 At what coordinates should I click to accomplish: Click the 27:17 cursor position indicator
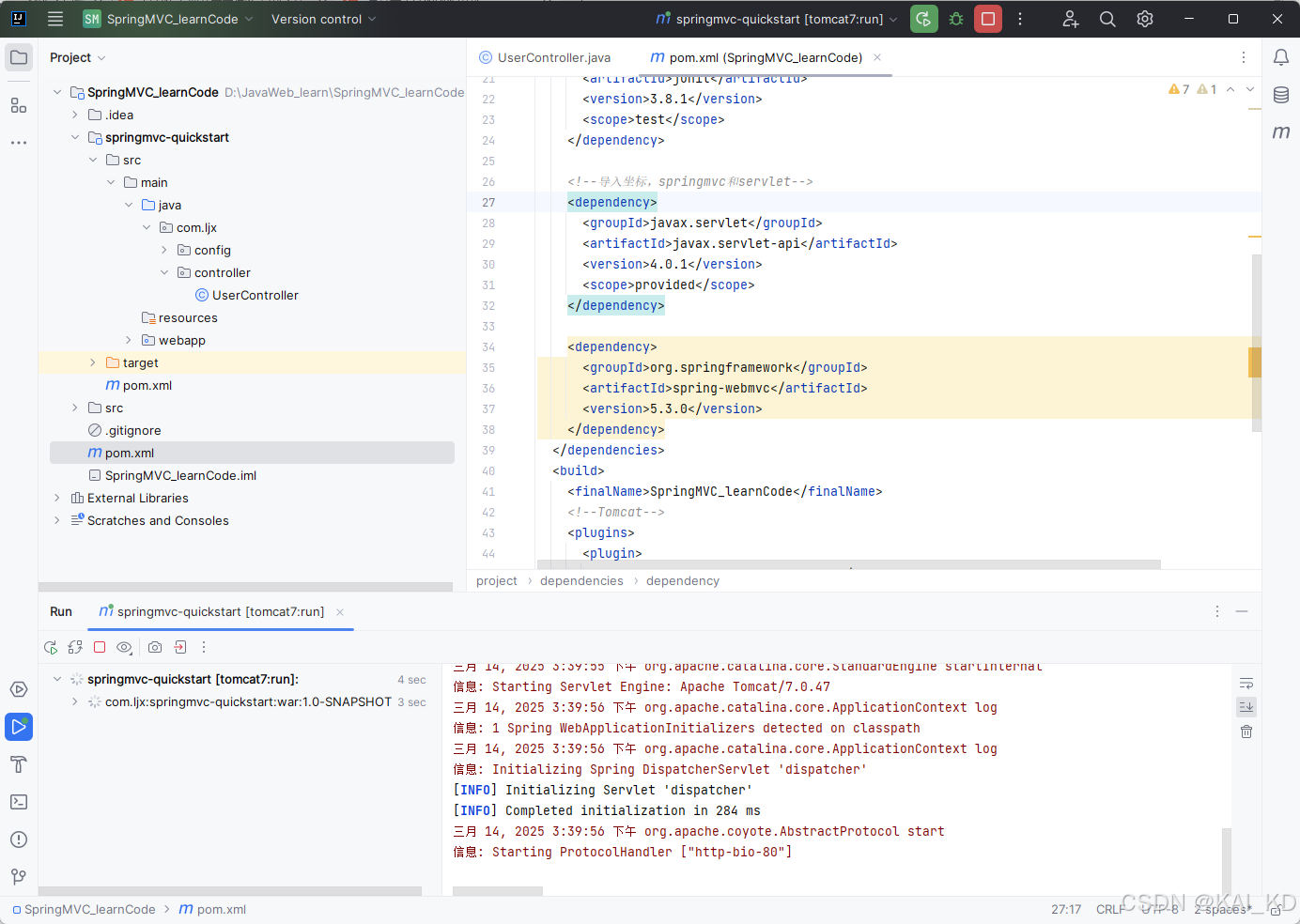click(x=1066, y=909)
